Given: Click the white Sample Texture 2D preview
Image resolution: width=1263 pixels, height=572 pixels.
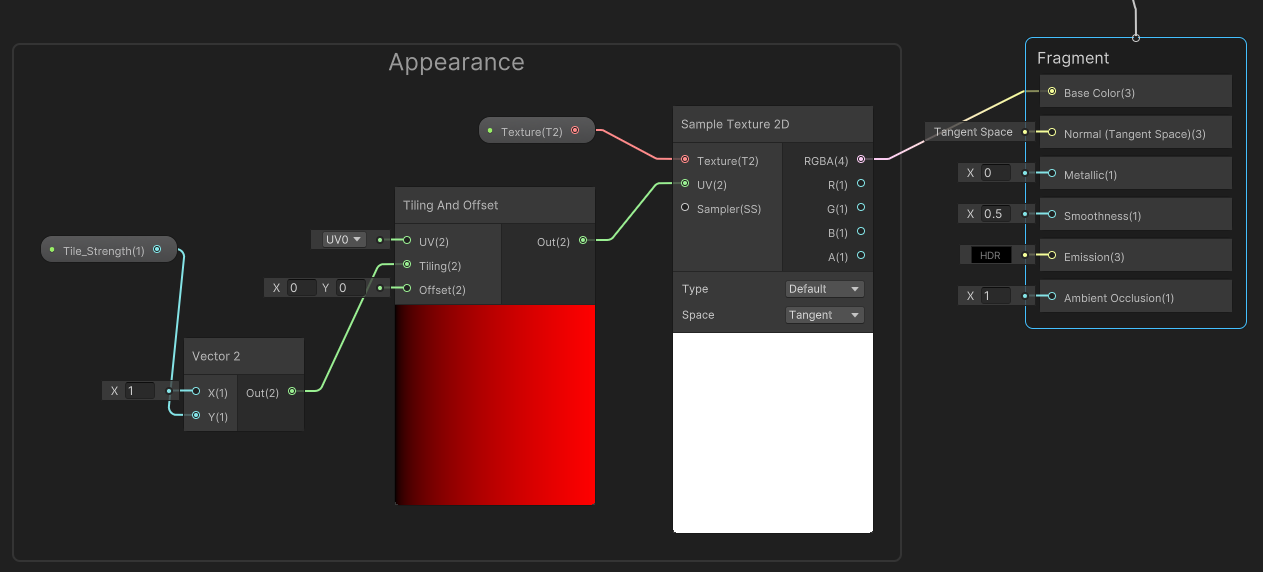Looking at the screenshot, I should click(773, 433).
